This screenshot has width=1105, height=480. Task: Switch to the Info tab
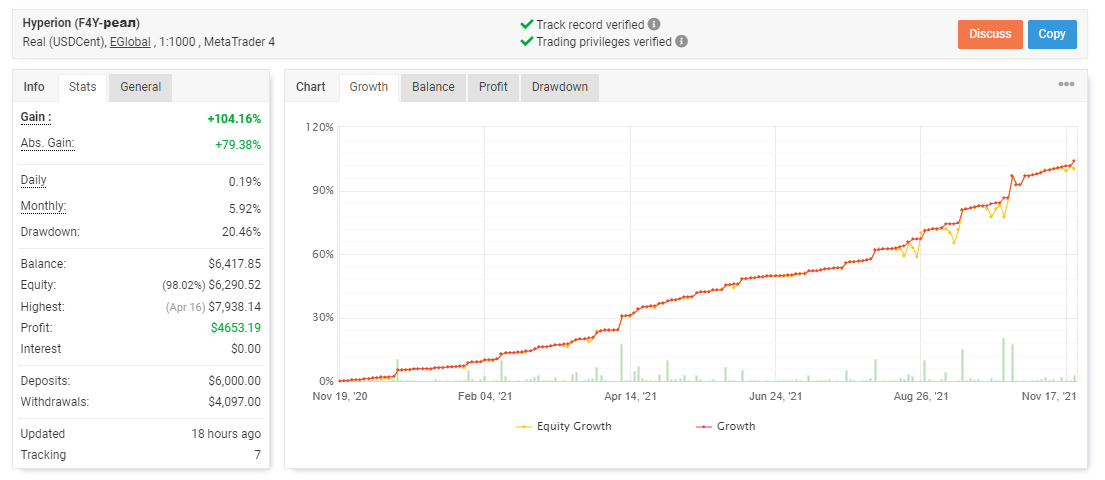pyautogui.click(x=34, y=87)
